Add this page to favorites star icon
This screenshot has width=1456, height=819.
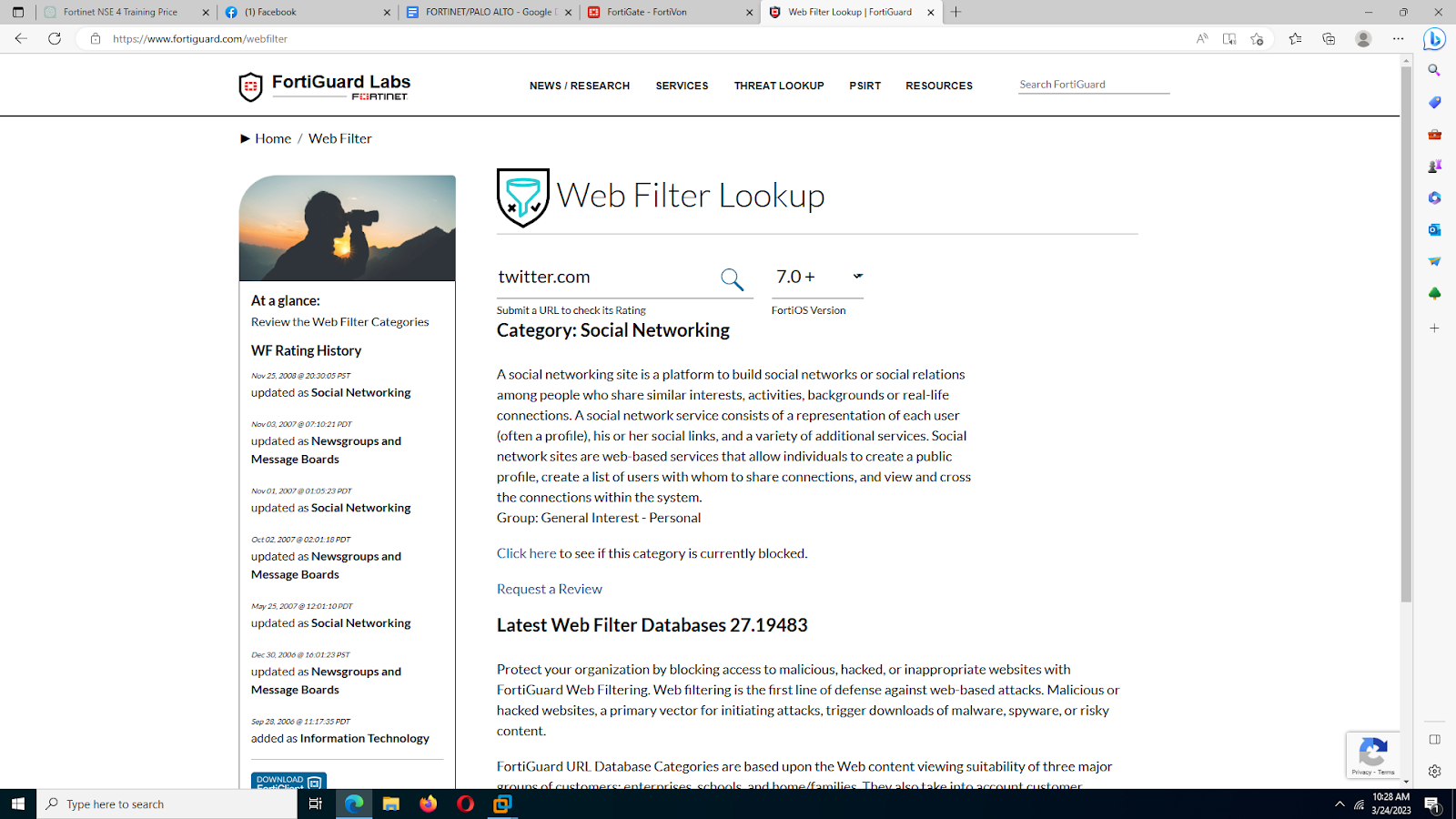click(1257, 38)
